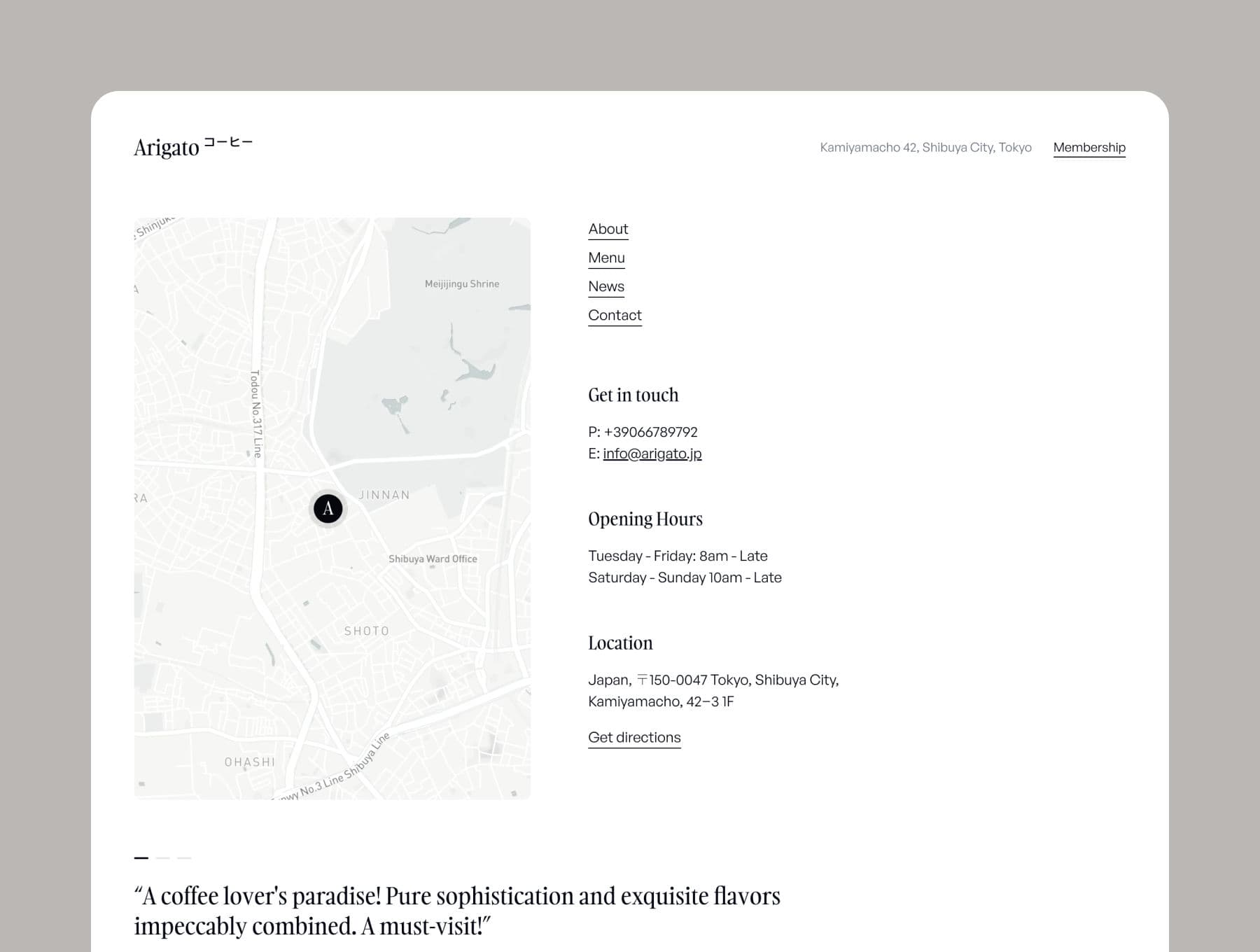Click the SHOTO district label on map
Viewport: 1260px width, 952px height.
pyautogui.click(x=366, y=631)
